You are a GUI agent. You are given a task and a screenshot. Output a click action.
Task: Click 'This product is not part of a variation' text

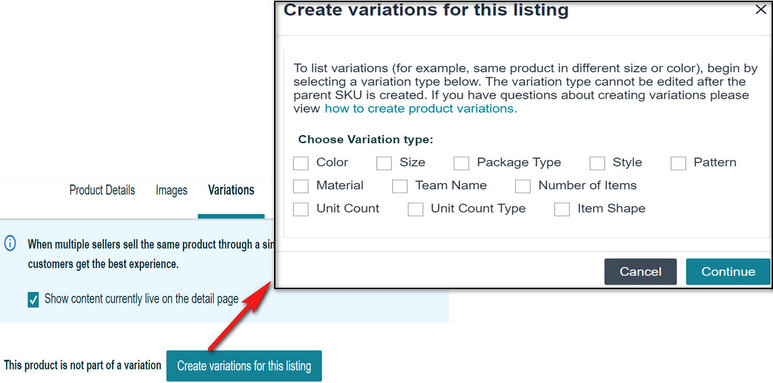[x=83, y=365]
